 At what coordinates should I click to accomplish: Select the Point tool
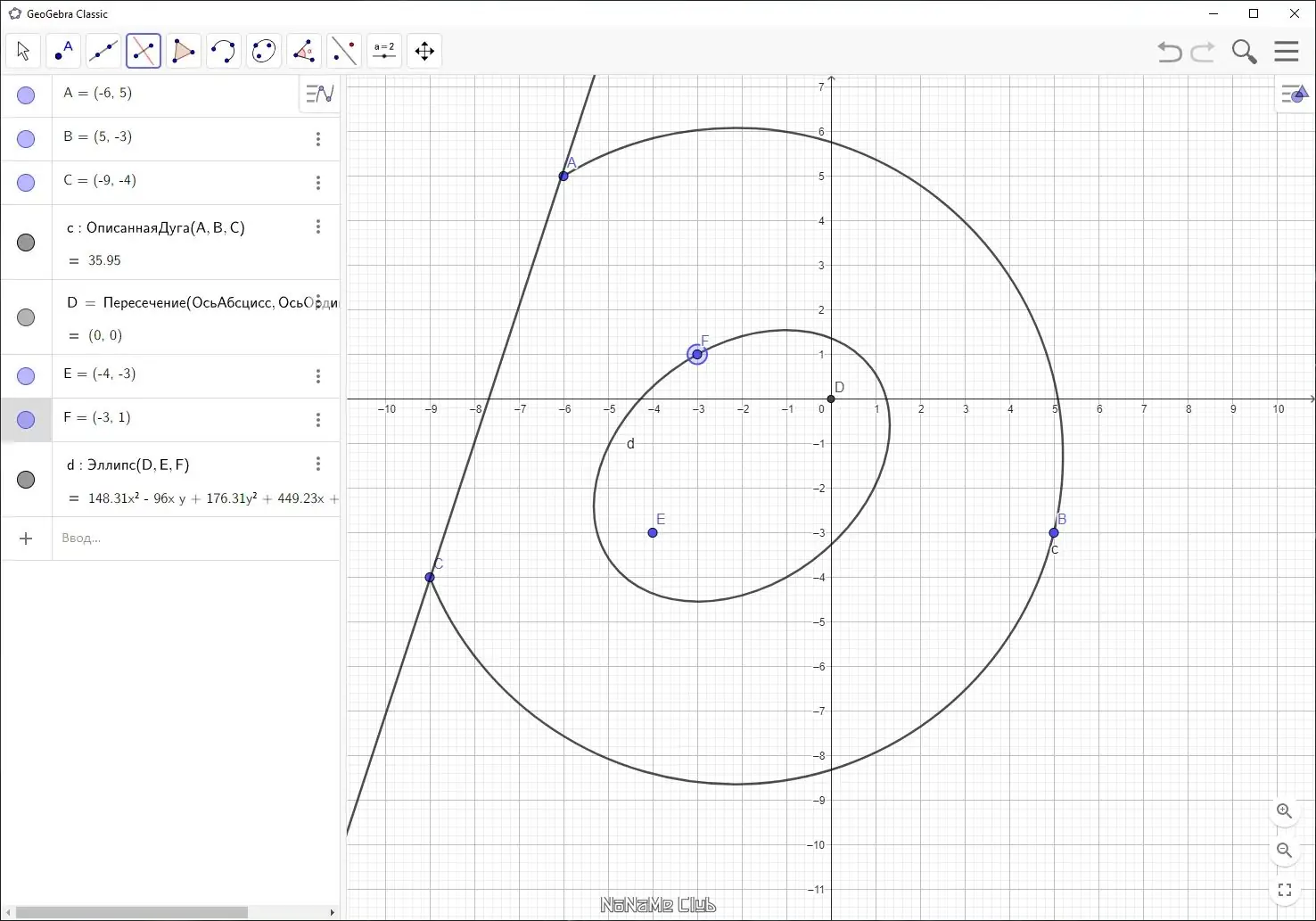pos(63,51)
